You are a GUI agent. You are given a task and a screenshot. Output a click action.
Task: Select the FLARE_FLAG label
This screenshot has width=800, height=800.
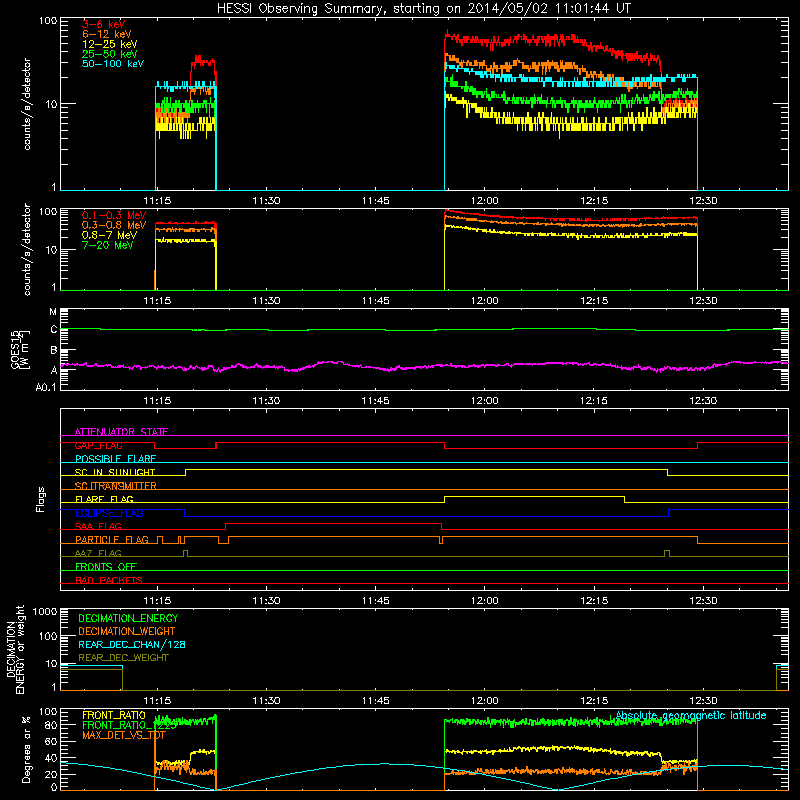104,499
